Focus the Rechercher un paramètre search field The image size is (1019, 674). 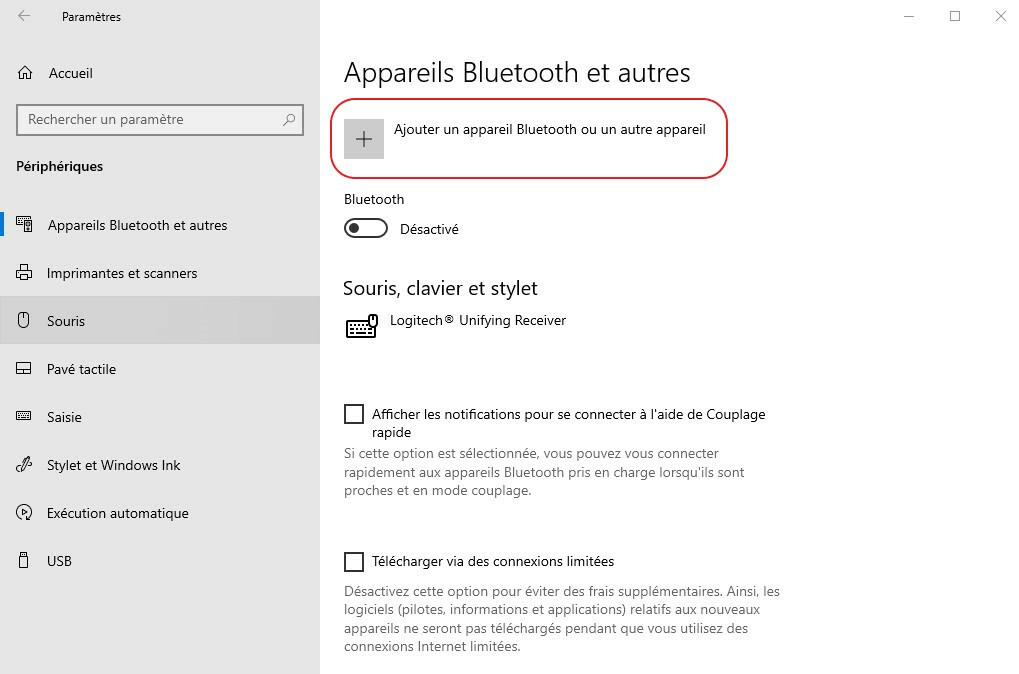click(150, 119)
